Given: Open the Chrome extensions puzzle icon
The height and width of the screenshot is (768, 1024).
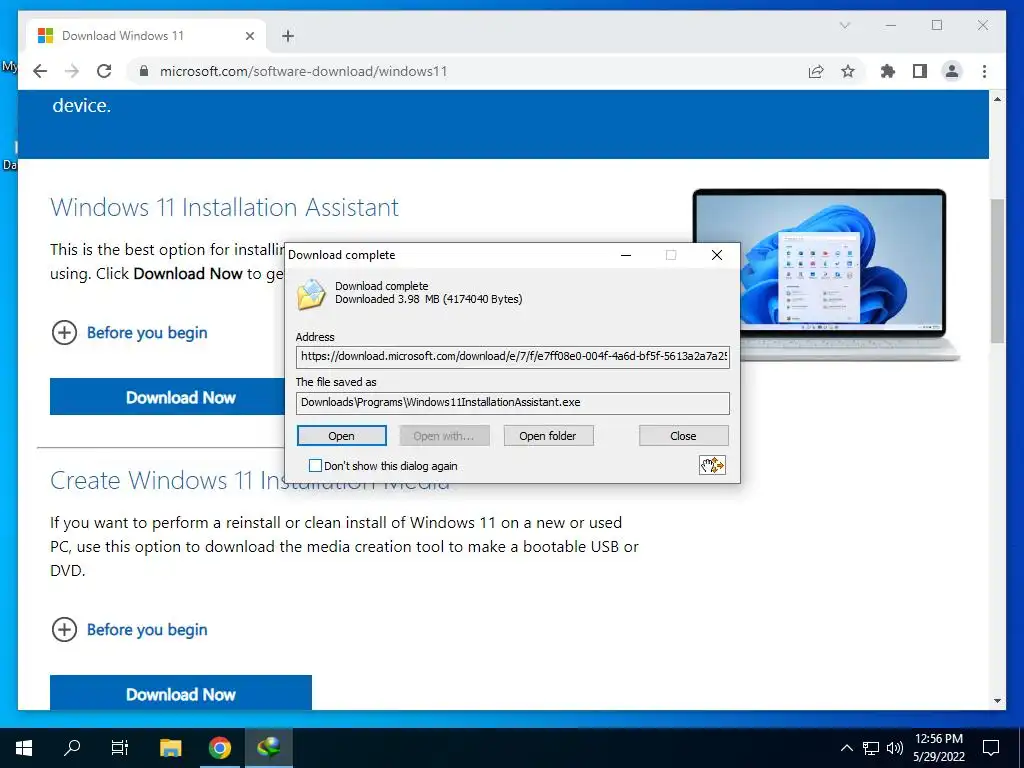Looking at the screenshot, I should pos(888,71).
